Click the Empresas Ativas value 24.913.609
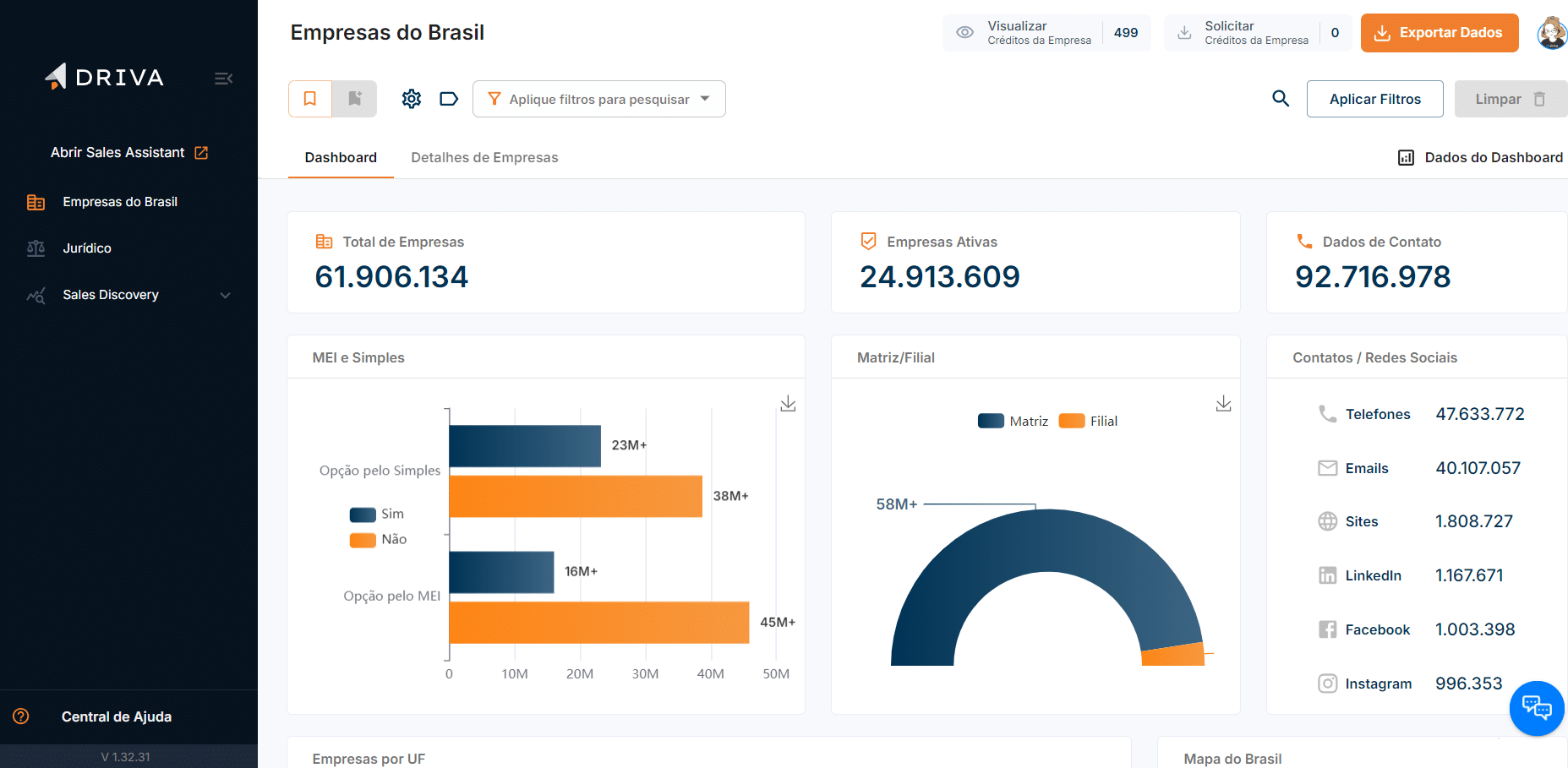 tap(940, 277)
